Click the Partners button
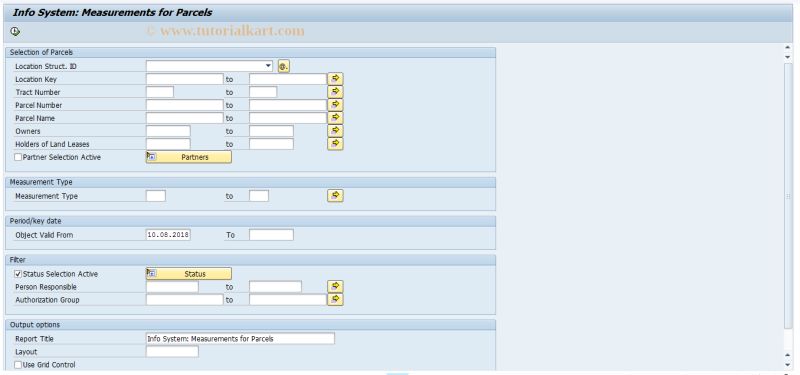The width and height of the screenshot is (800, 375). point(189,157)
